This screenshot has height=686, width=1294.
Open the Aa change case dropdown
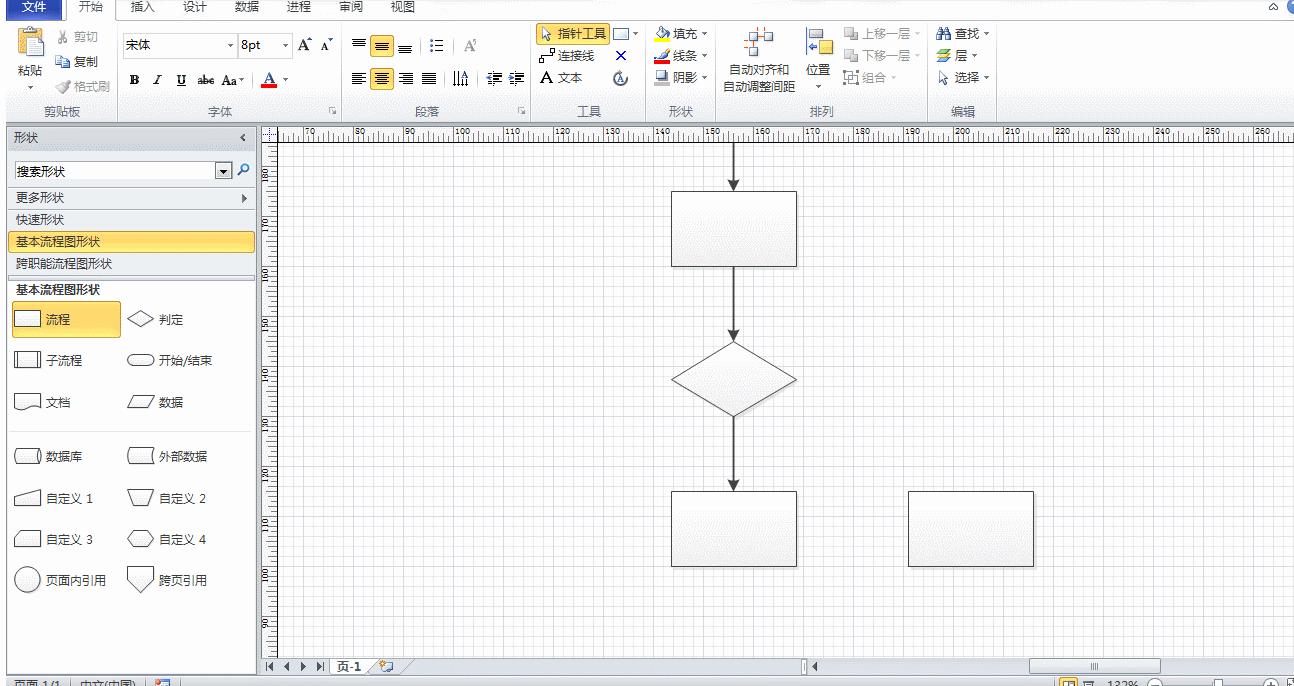click(232, 80)
